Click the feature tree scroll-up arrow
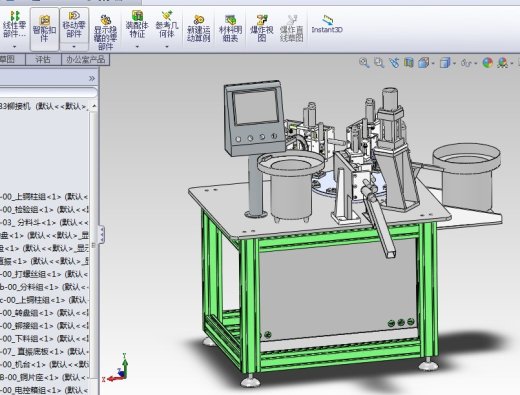This screenshot has height=395, width=520. point(94,106)
